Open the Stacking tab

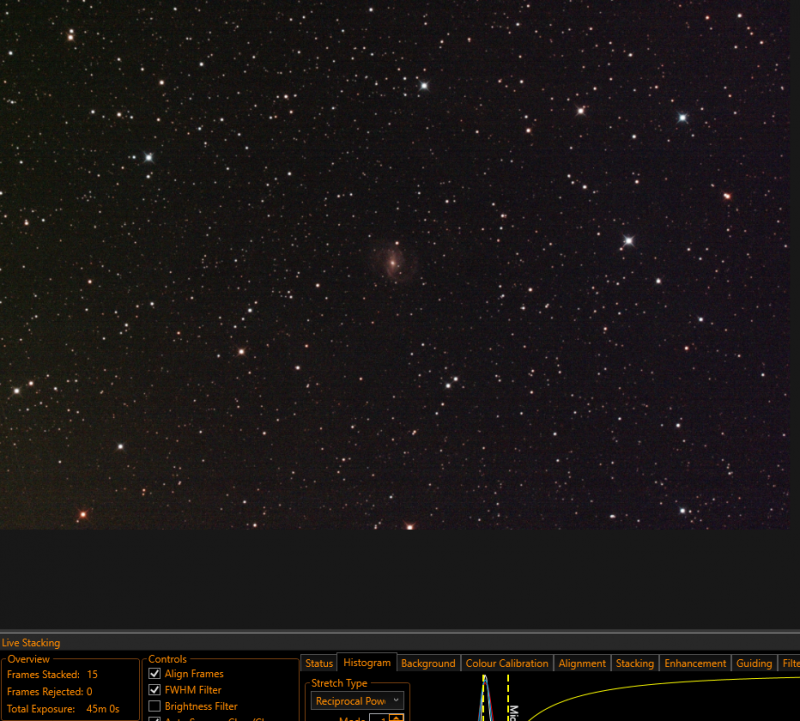(x=635, y=663)
